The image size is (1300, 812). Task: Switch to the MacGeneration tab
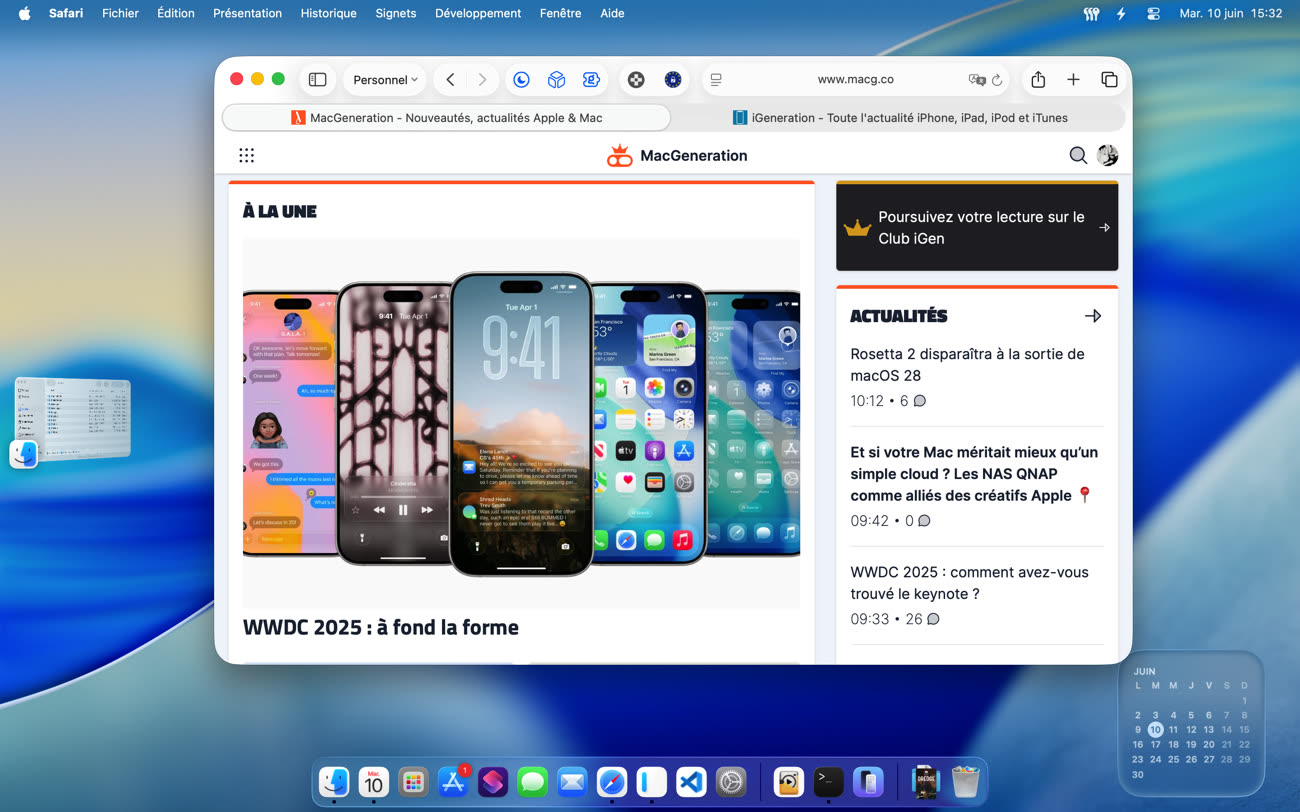[x=446, y=118]
